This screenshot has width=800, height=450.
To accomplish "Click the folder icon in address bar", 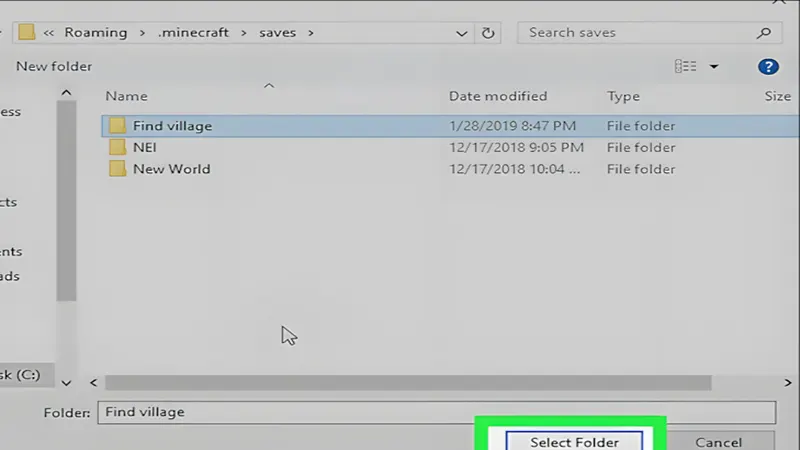I will pos(27,32).
